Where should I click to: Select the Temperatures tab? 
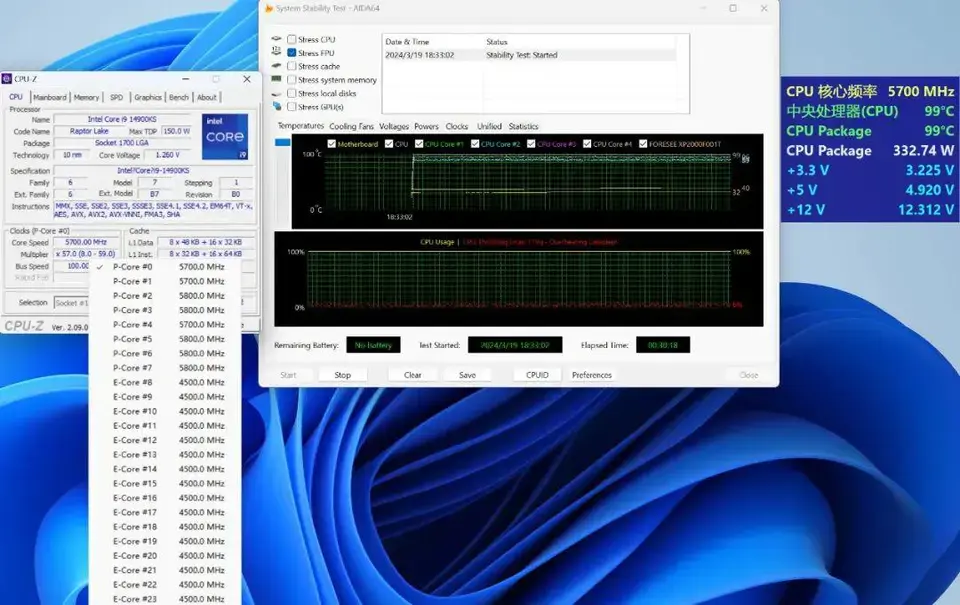(x=301, y=126)
